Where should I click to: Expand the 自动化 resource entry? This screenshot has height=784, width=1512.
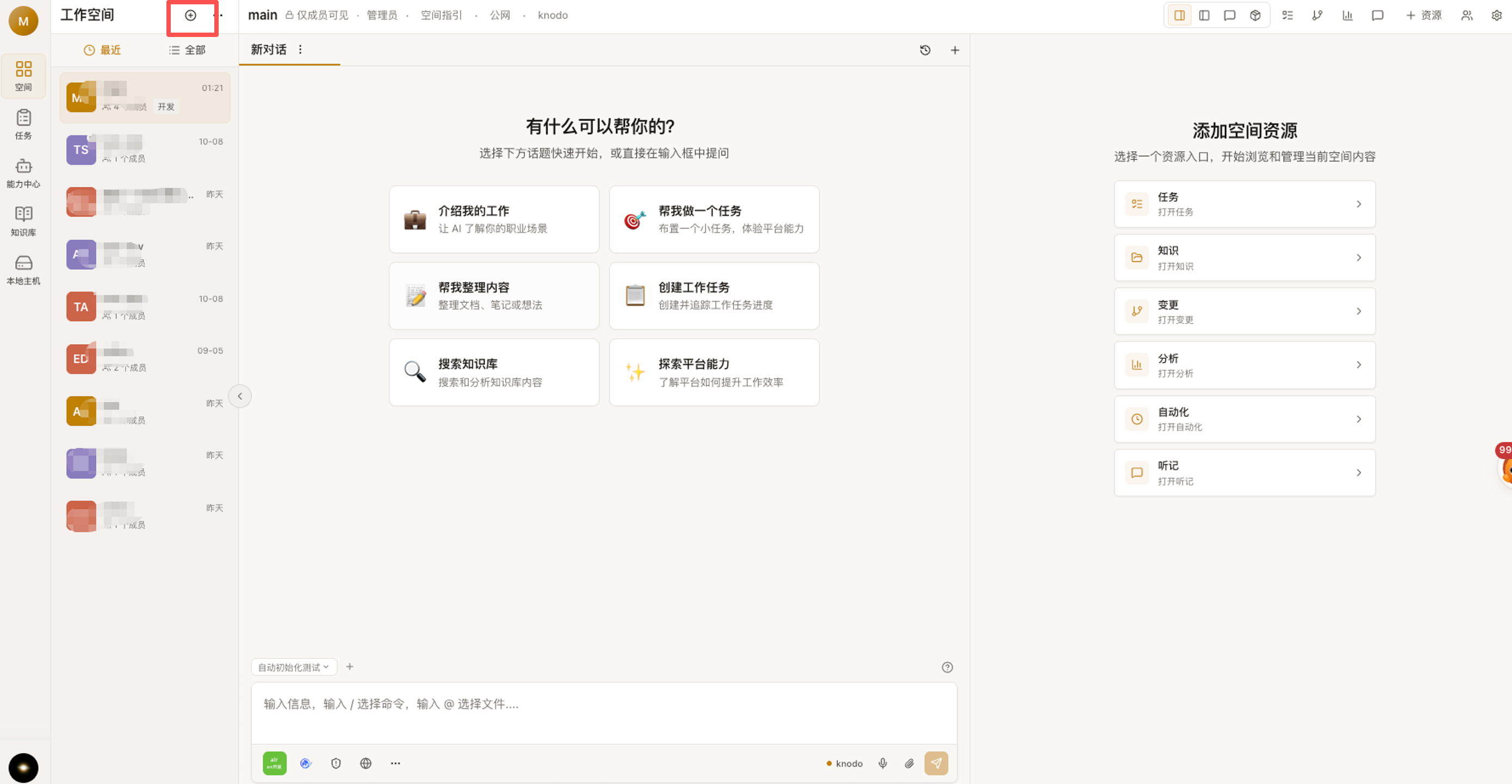tap(1244, 419)
